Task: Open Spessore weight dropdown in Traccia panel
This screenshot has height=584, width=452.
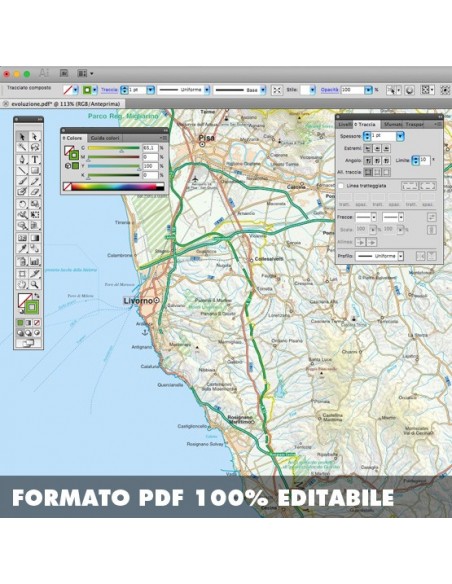Action: [400, 136]
